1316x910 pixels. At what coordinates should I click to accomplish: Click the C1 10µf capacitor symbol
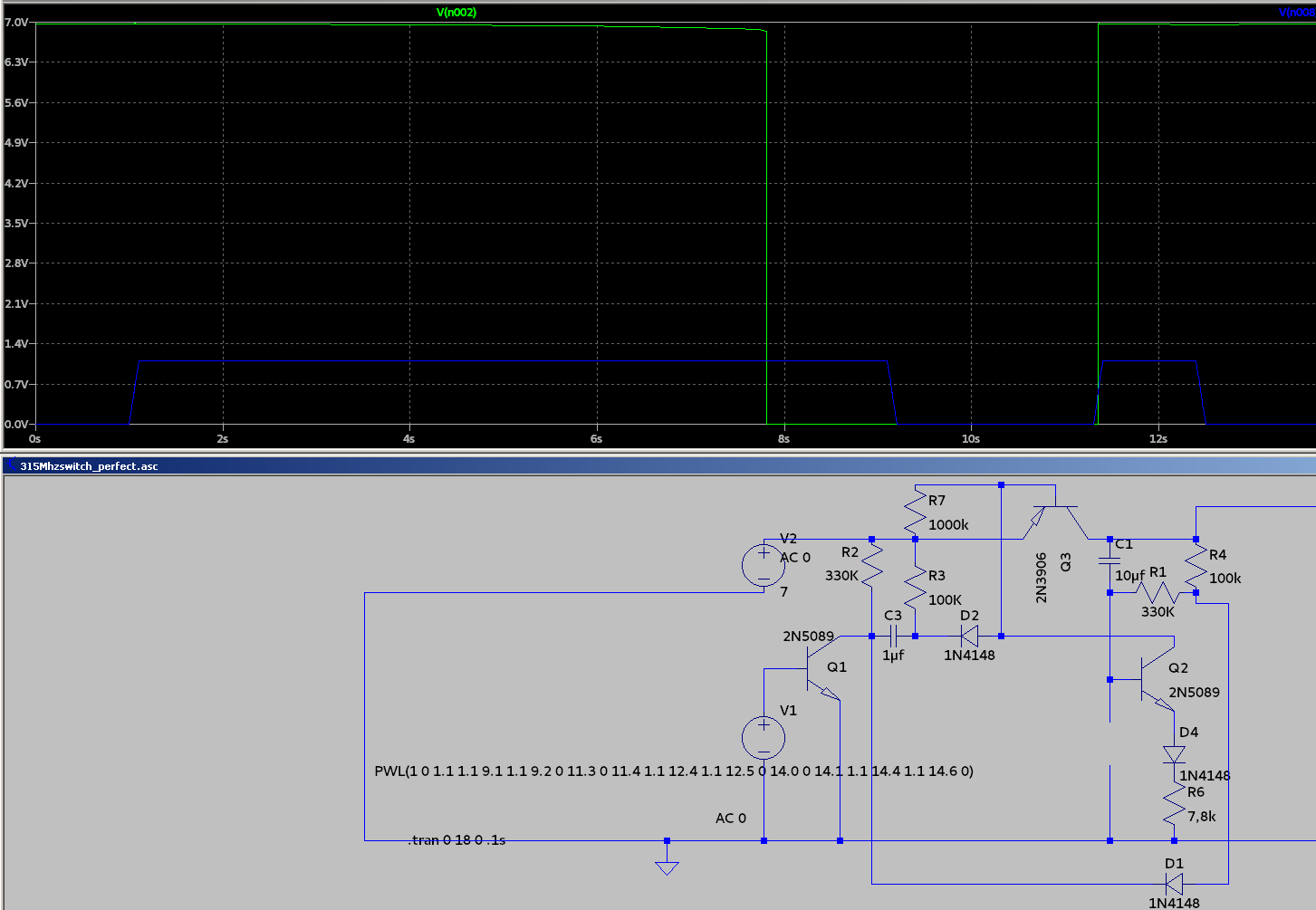point(1109,561)
